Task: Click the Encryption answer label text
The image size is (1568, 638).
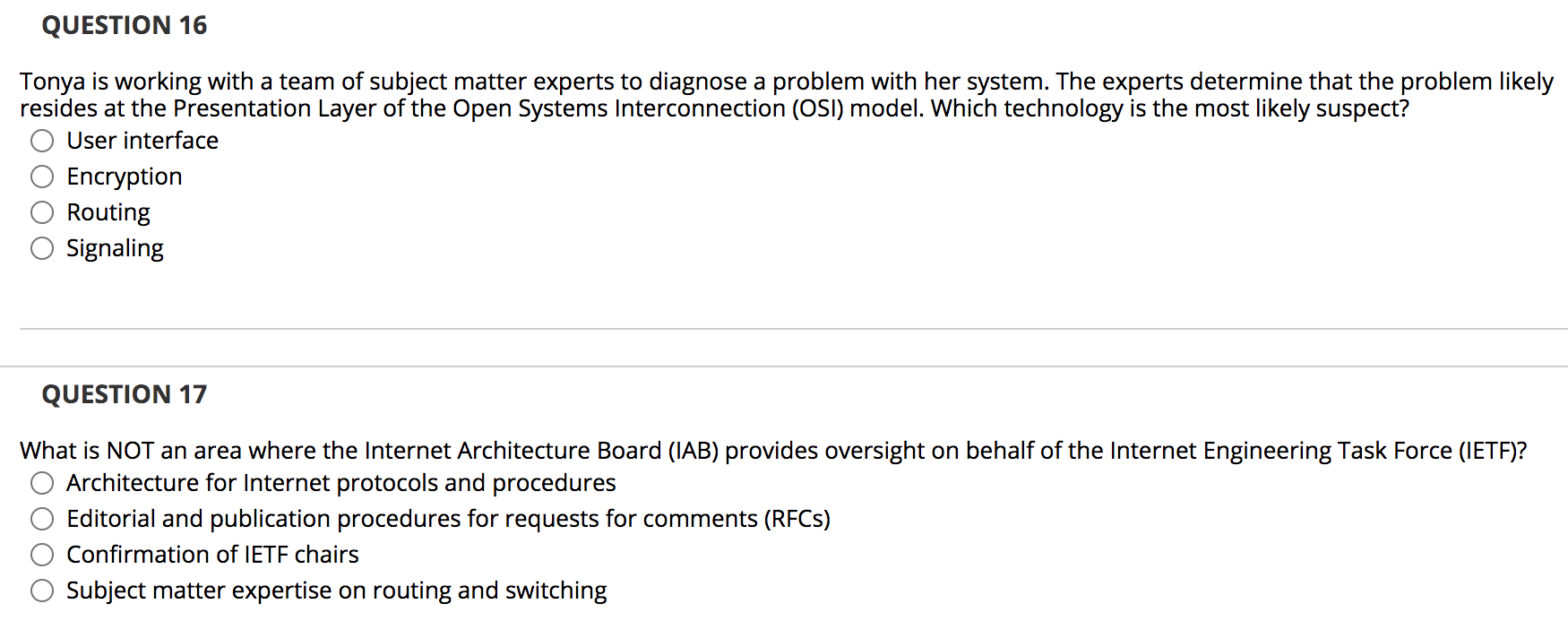Action: (x=124, y=177)
